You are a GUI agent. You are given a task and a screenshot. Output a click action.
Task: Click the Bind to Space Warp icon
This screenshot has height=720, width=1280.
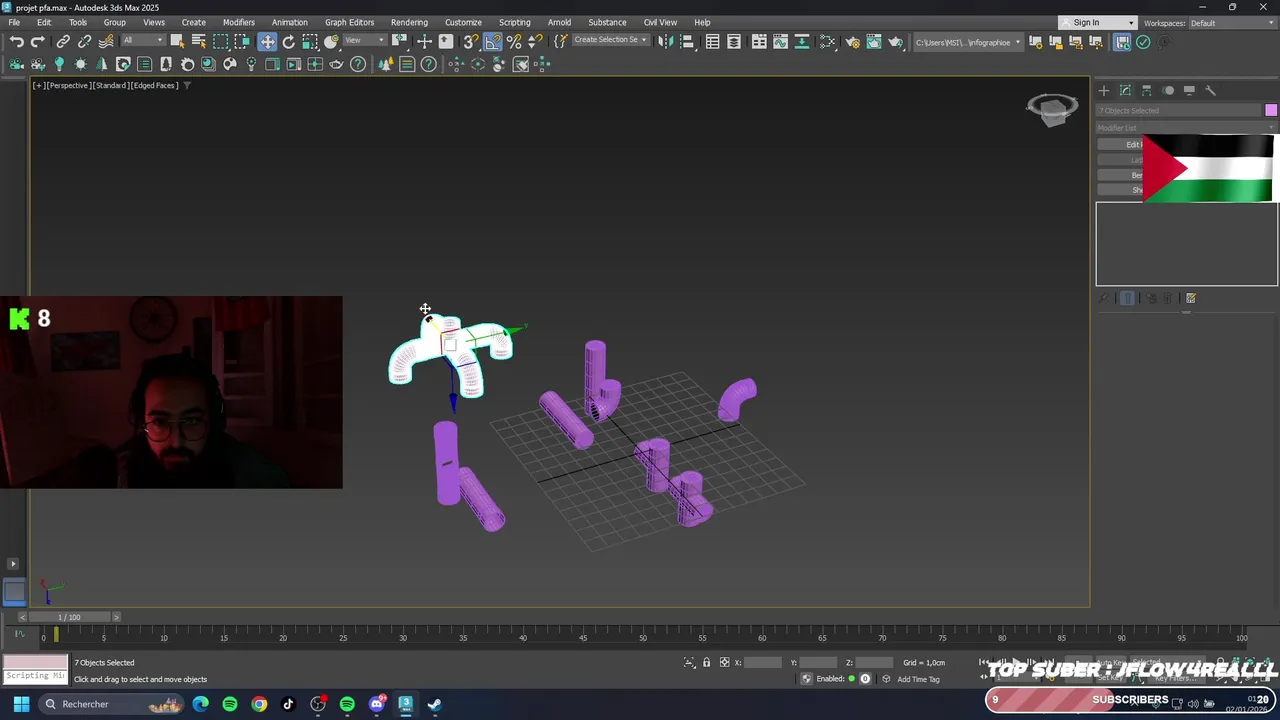[x=106, y=41]
